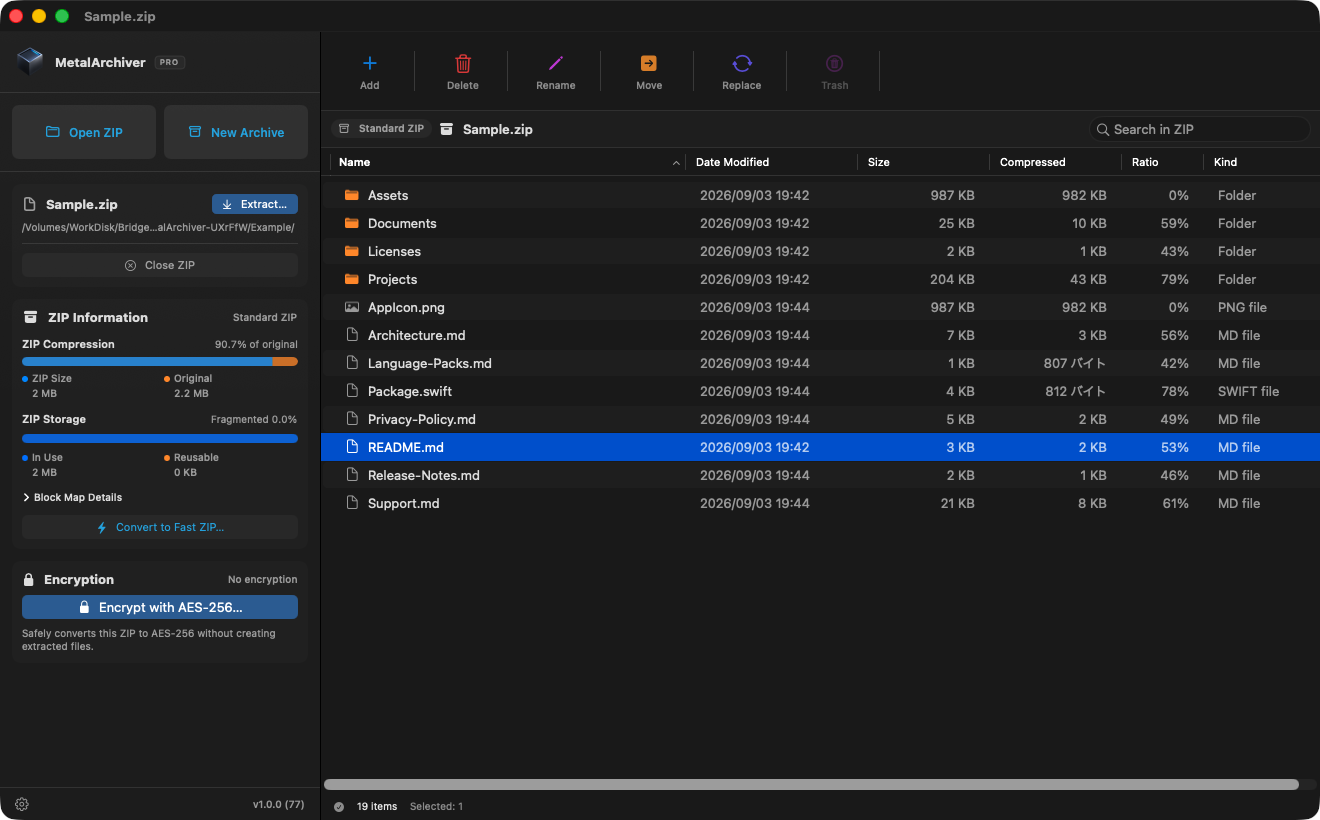The width and height of the screenshot is (1320, 820).
Task: Click the horizontal scrollbar under the file list
Action: click(x=811, y=785)
